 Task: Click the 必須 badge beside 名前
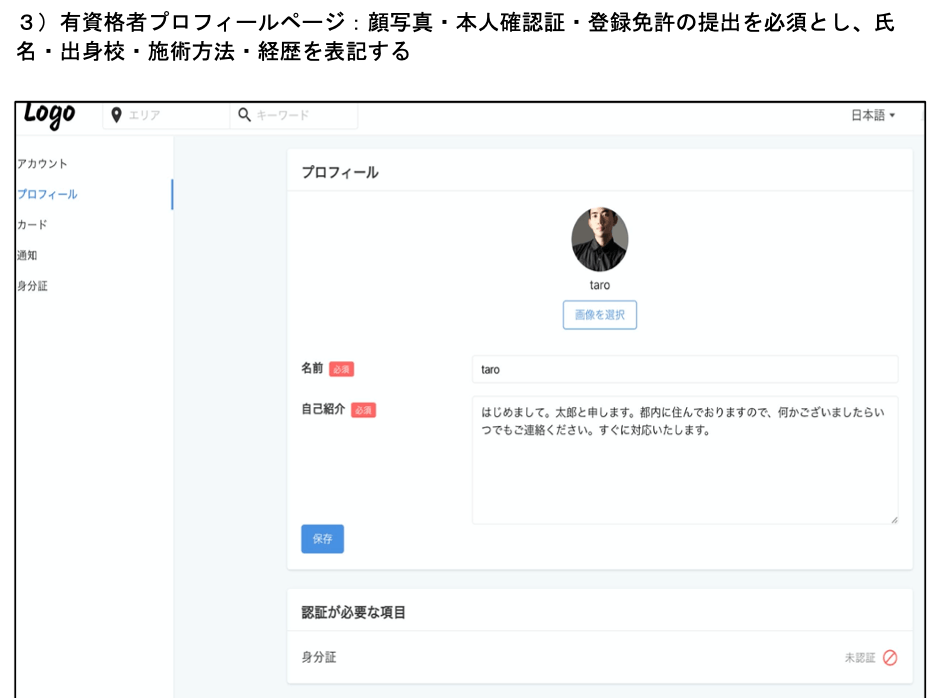click(x=341, y=369)
